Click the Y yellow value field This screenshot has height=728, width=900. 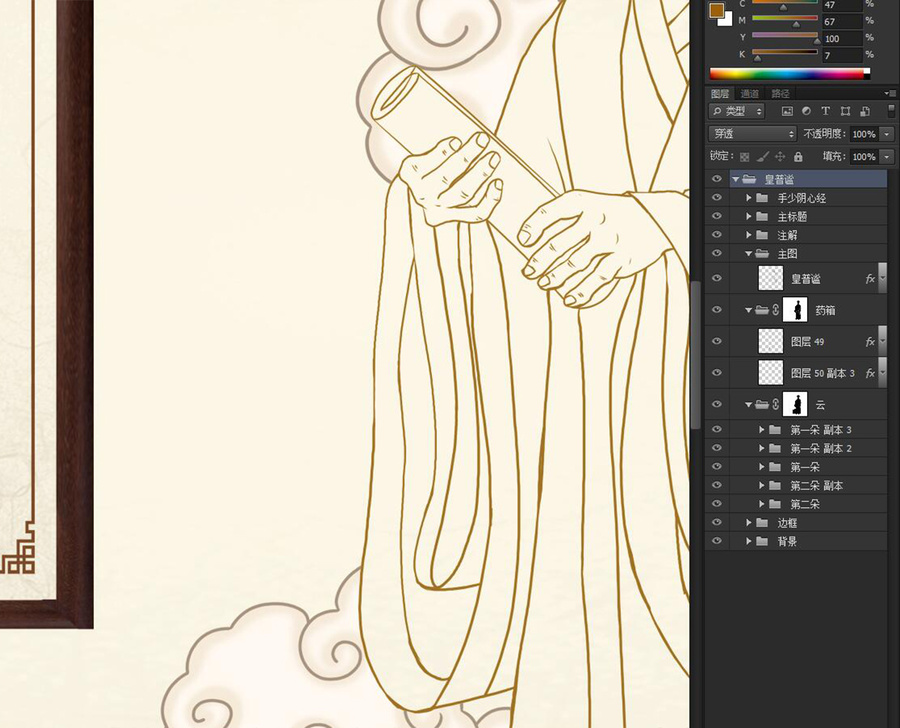pyautogui.click(x=841, y=38)
